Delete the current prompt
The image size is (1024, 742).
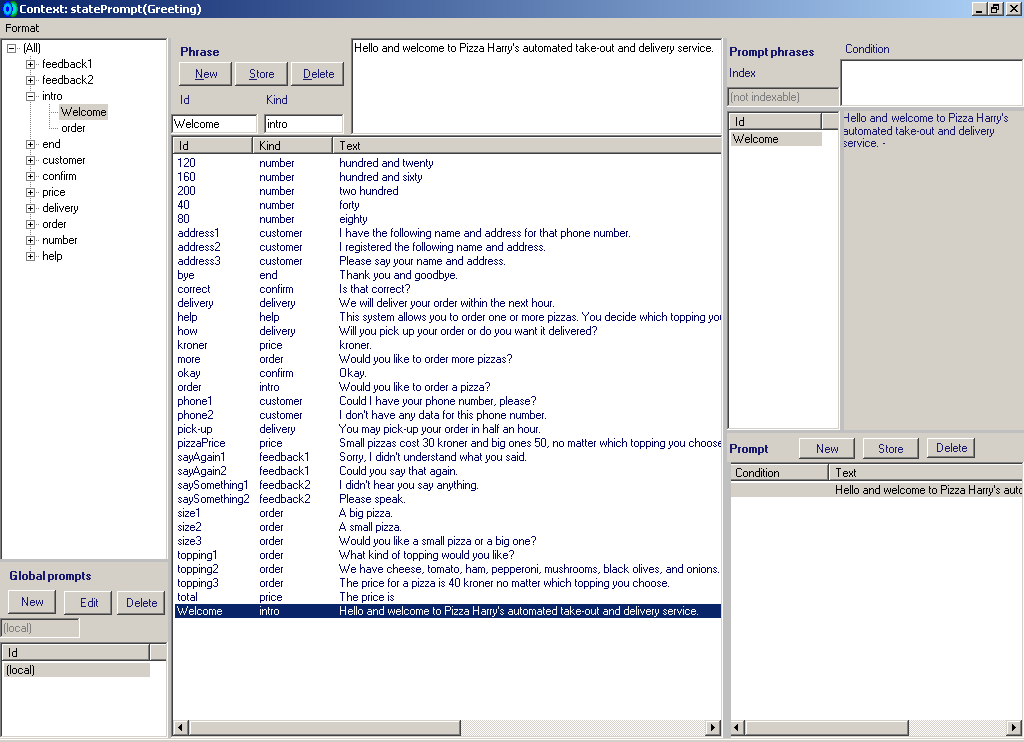pyautogui.click(x=951, y=449)
